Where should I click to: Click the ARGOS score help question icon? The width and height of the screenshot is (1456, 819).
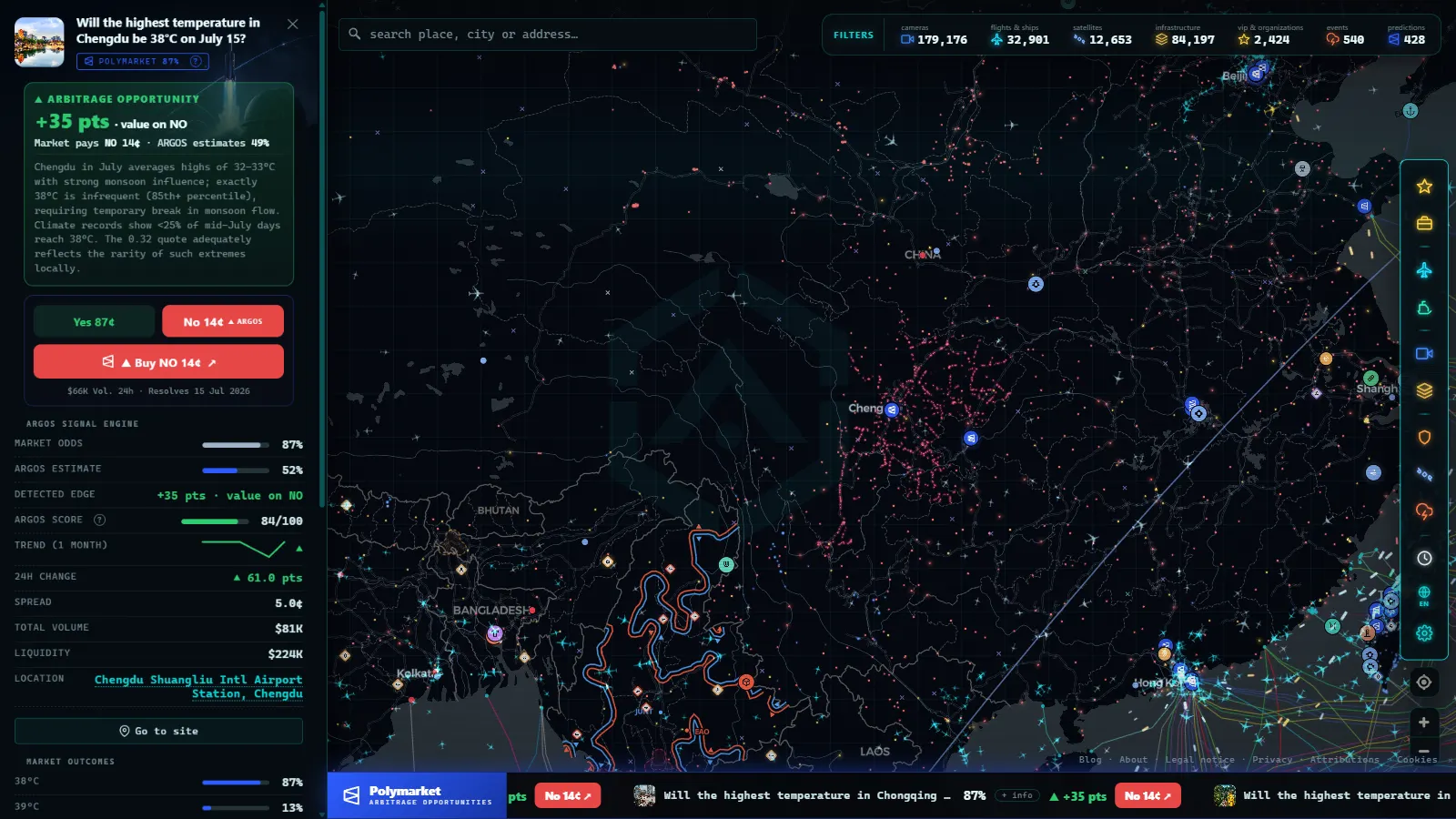point(100,520)
